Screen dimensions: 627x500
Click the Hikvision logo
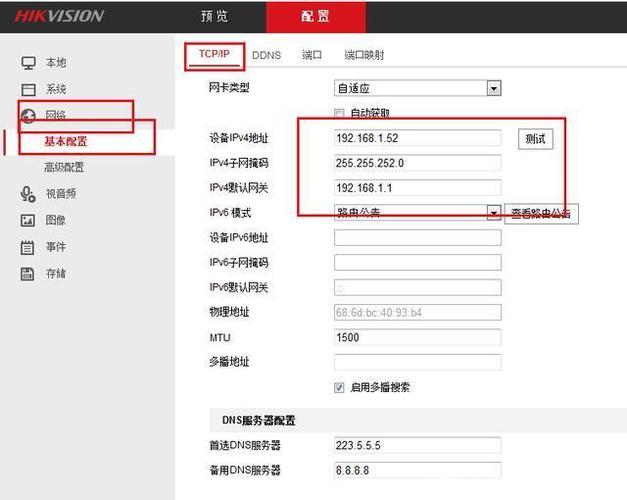tap(59, 16)
